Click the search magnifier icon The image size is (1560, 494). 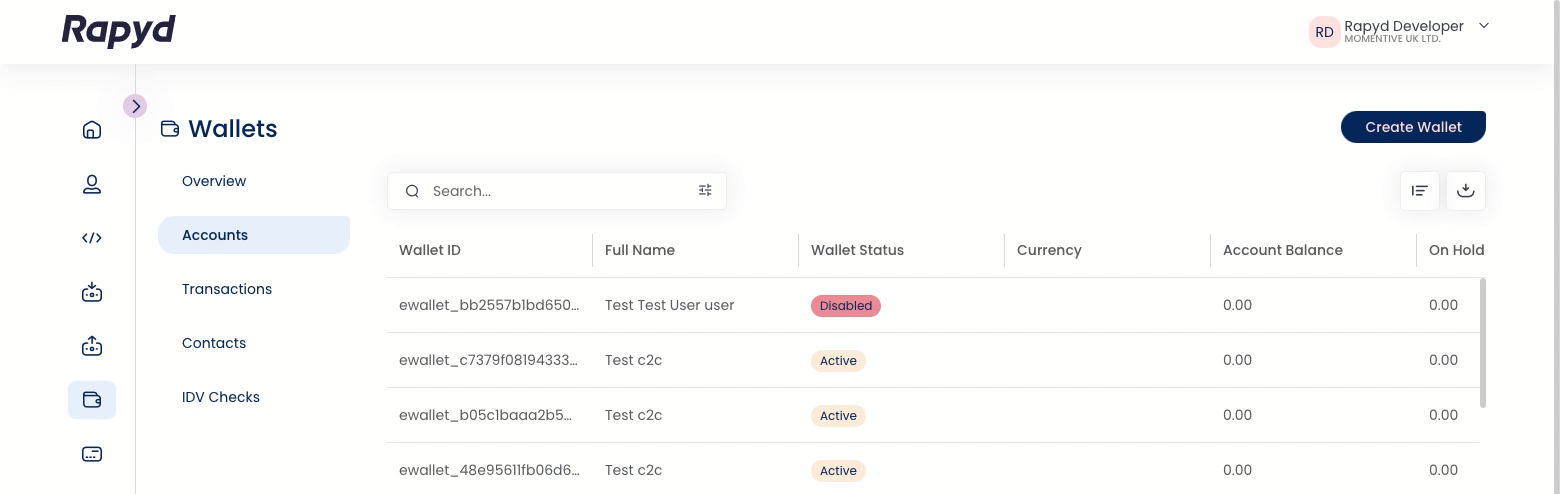point(412,191)
